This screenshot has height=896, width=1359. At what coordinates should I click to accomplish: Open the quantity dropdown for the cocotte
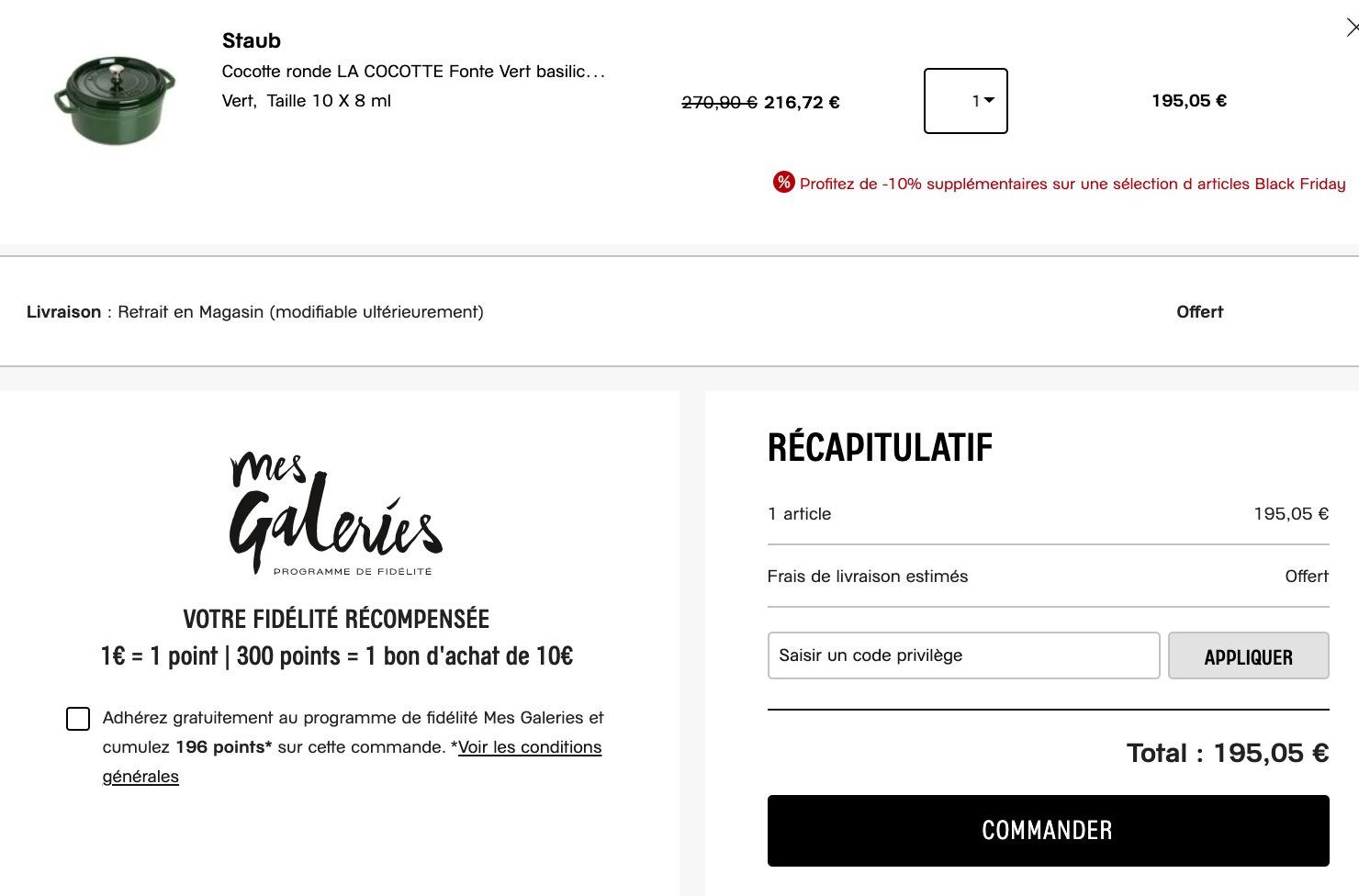(966, 101)
